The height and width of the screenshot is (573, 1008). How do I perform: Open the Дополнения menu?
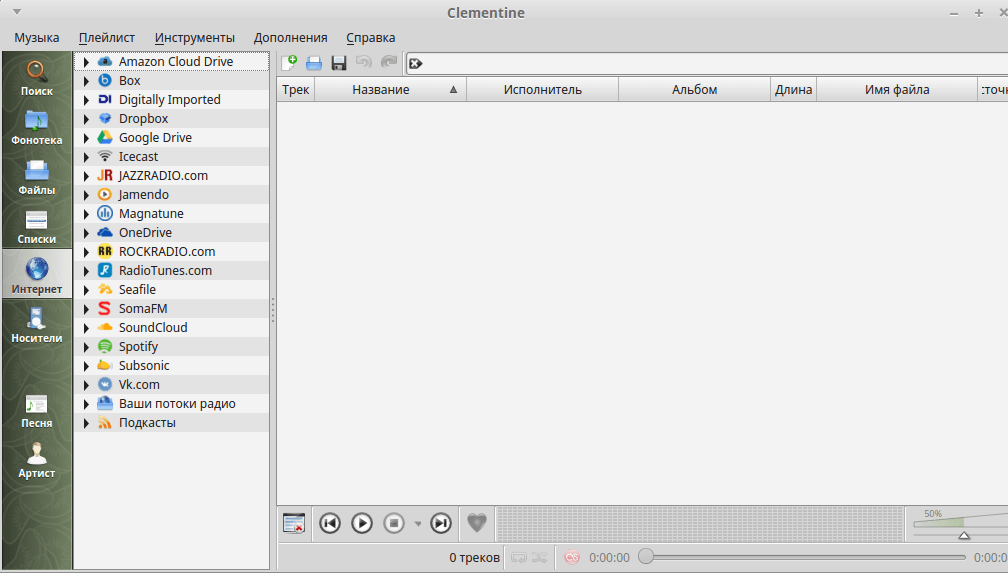pos(291,37)
